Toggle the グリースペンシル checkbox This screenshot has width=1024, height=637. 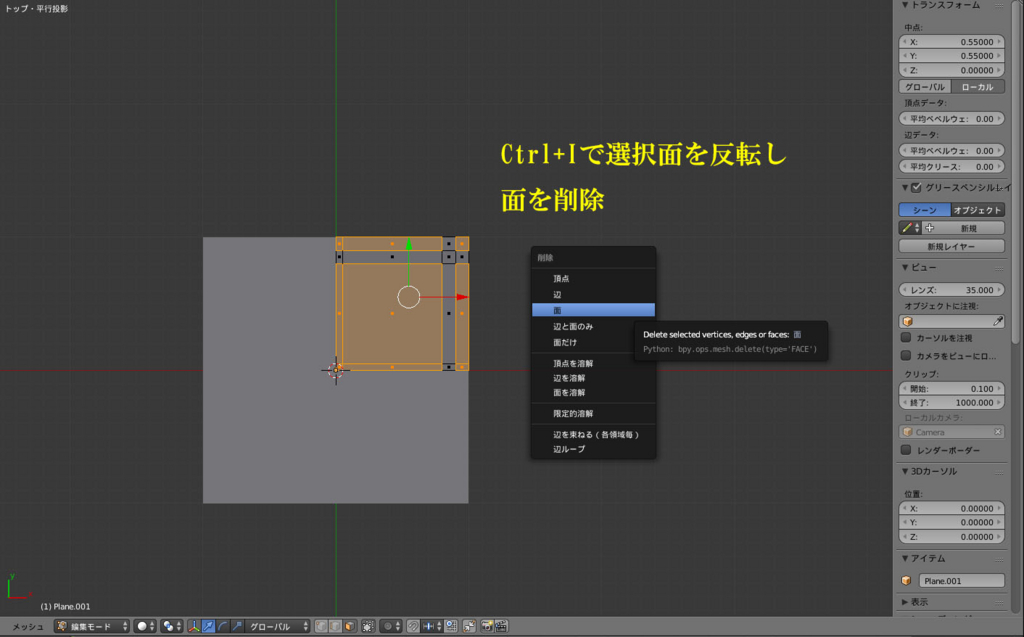916,188
